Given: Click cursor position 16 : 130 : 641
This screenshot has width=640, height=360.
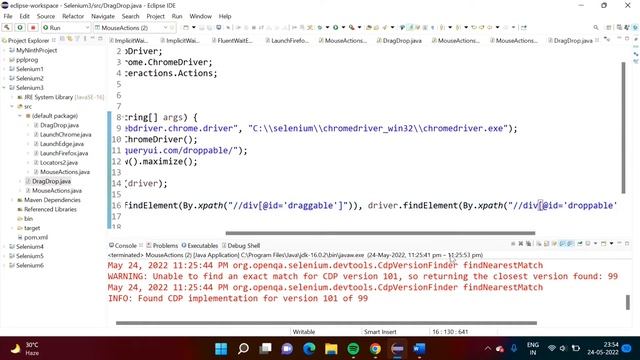Looking at the screenshot, I should [x=450, y=332].
